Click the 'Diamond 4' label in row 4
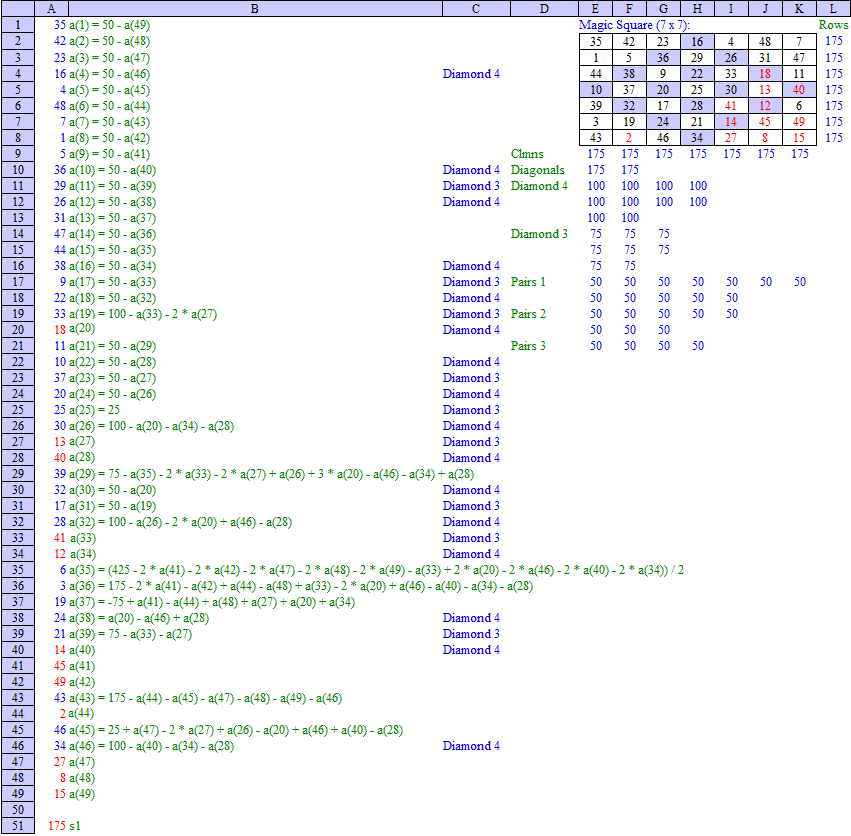The width and height of the screenshot is (851, 836). (471, 74)
